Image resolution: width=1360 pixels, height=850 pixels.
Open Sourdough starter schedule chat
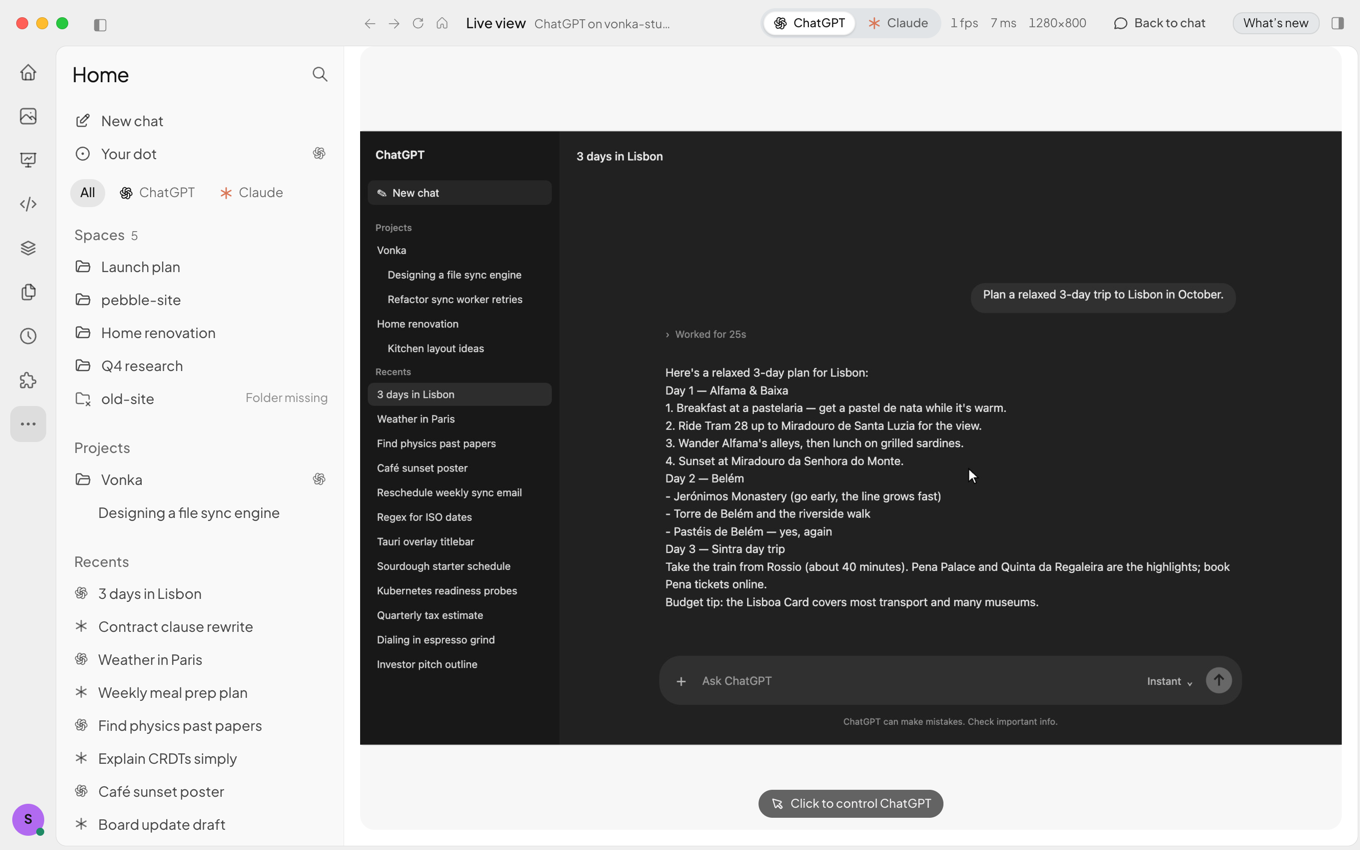[459, 566]
